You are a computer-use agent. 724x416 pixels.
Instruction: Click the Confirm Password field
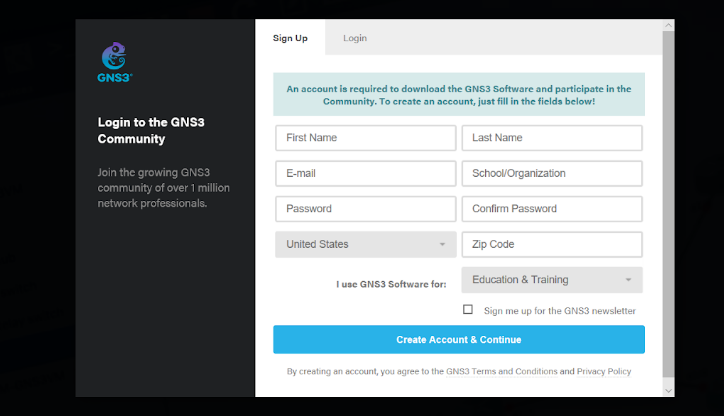pos(552,209)
